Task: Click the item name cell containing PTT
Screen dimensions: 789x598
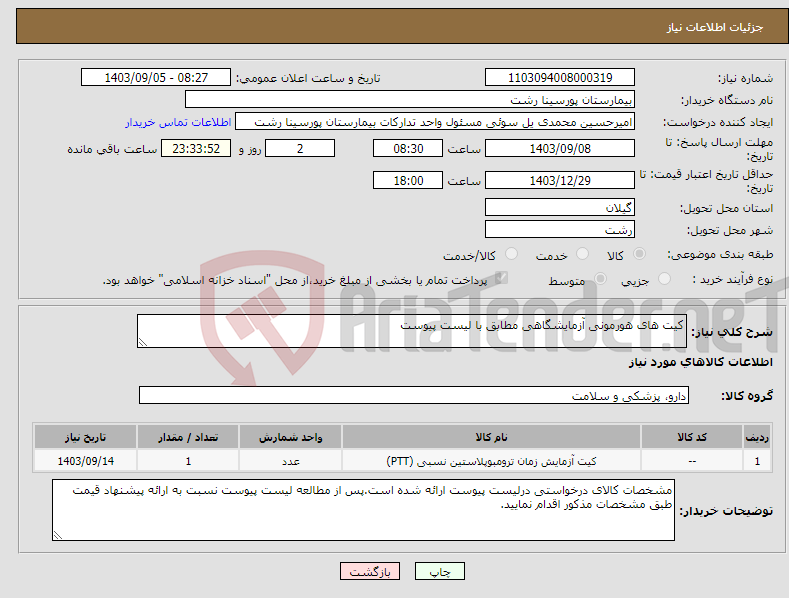Action: coord(491,461)
